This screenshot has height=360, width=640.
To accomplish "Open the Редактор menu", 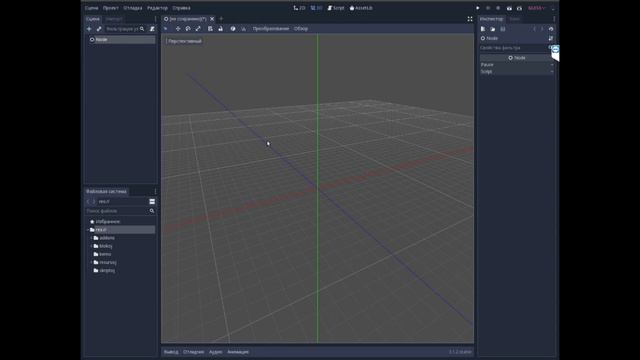I will click(x=157, y=8).
